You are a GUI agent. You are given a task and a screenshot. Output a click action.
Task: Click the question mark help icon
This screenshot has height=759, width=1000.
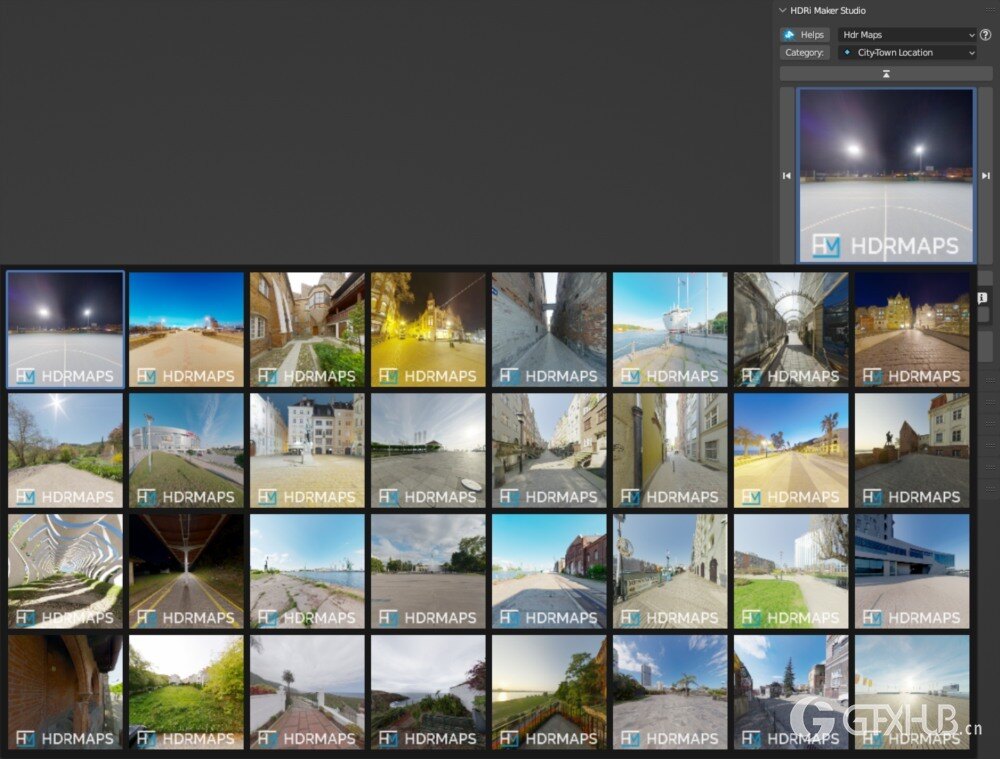tap(986, 34)
